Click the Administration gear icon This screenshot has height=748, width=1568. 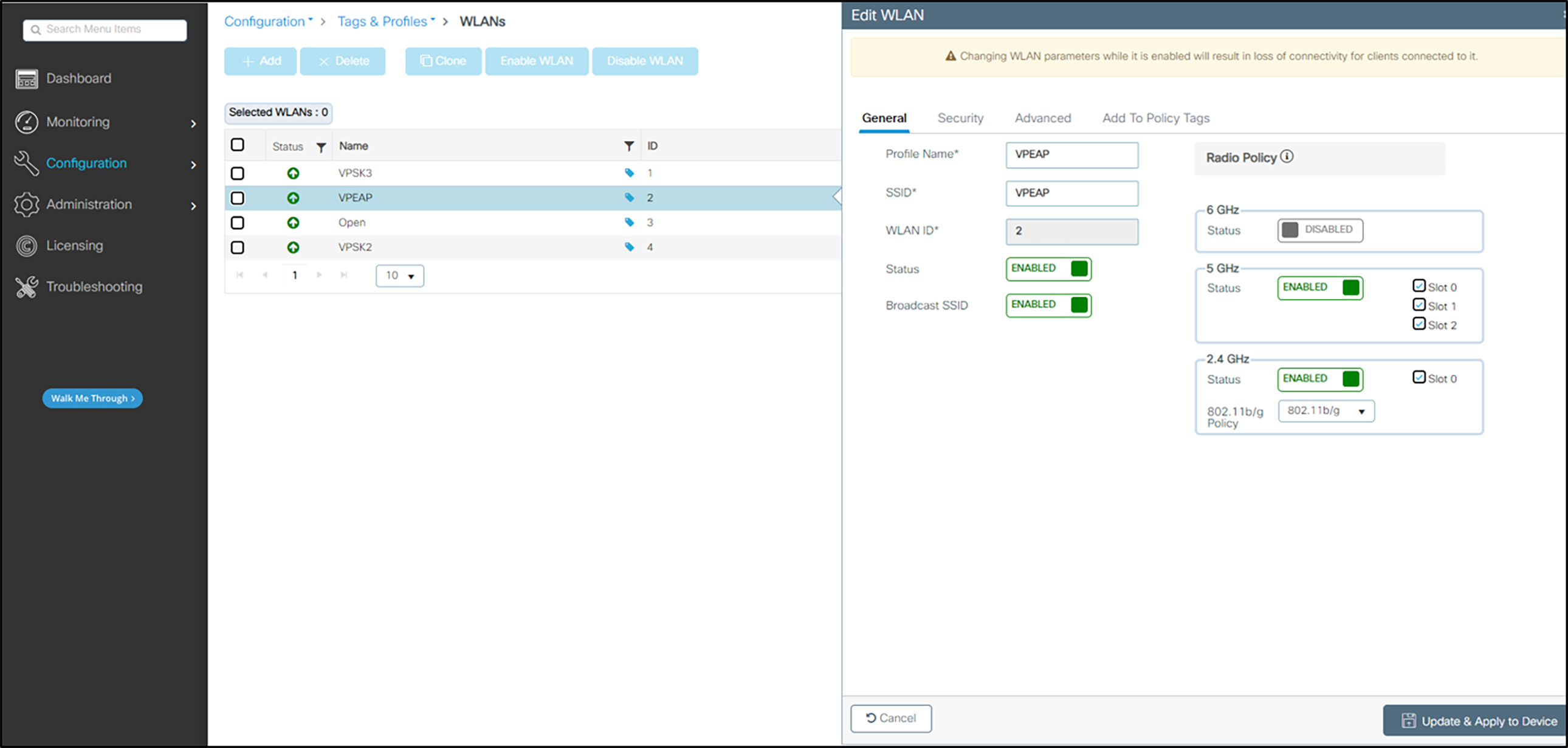[26, 205]
